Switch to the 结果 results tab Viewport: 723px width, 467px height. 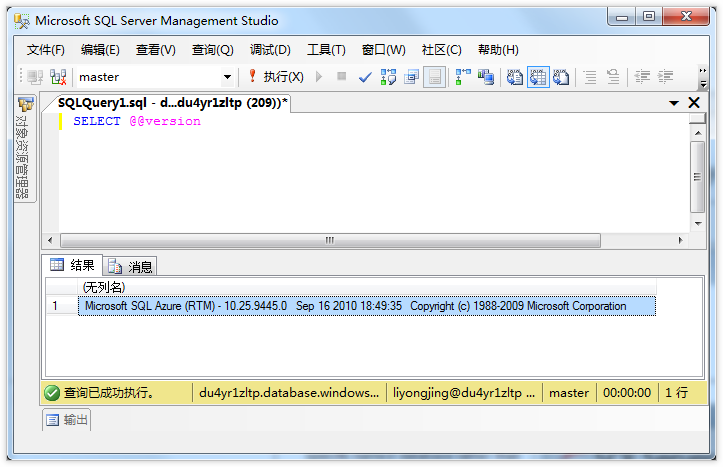pyautogui.click(x=72, y=265)
